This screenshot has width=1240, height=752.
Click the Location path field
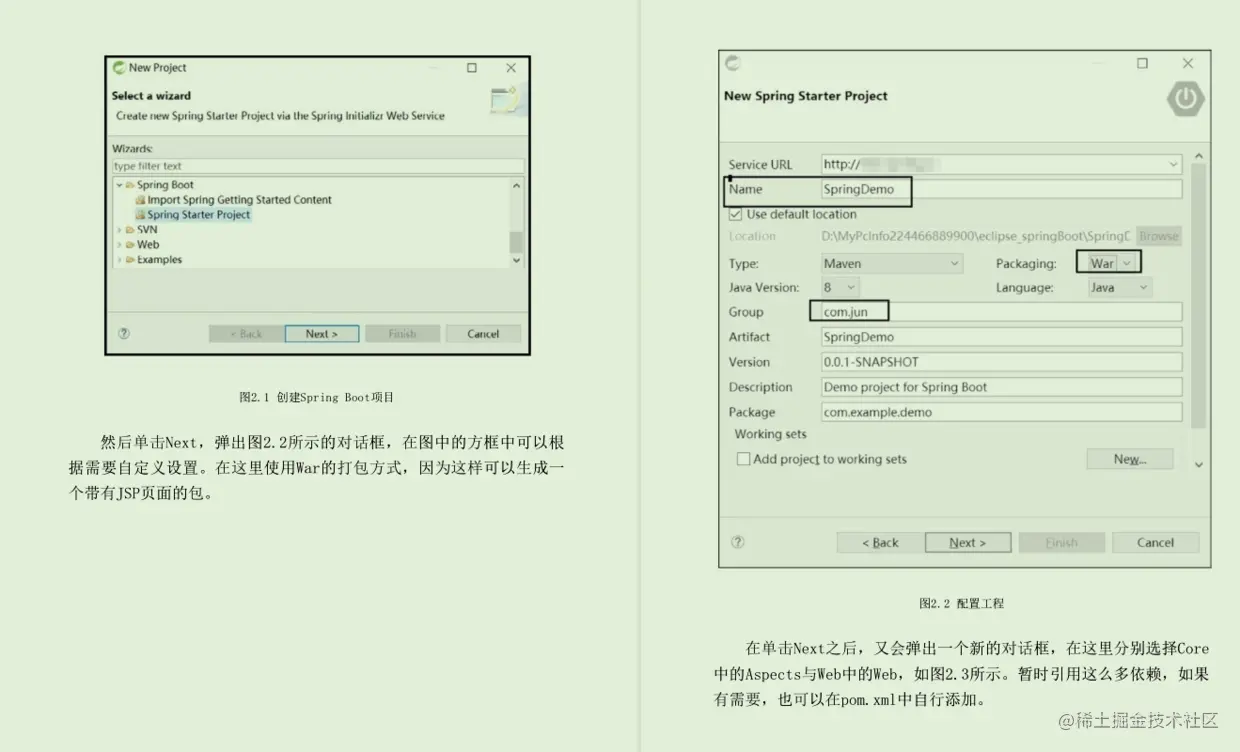pos(976,236)
